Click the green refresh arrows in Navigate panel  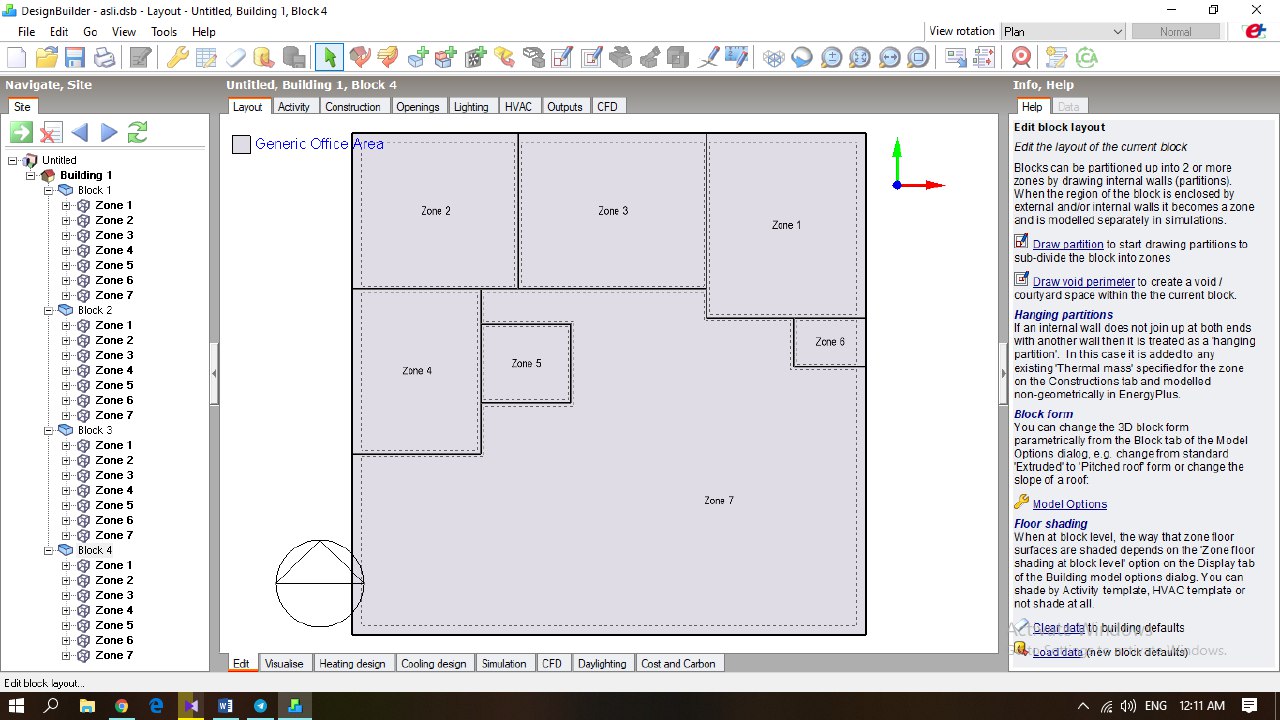point(138,132)
